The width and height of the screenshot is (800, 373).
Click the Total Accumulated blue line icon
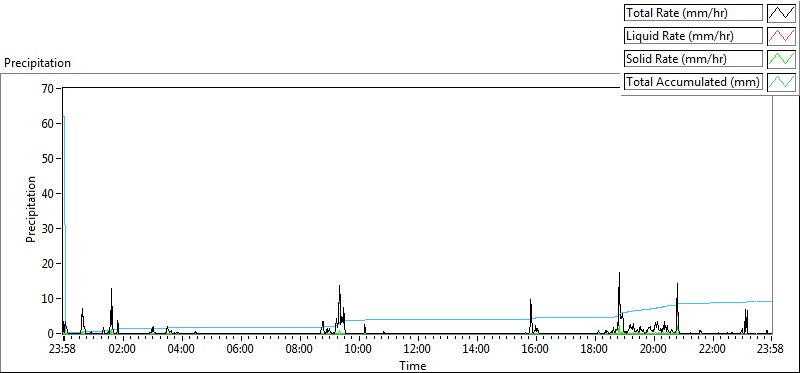(781, 82)
